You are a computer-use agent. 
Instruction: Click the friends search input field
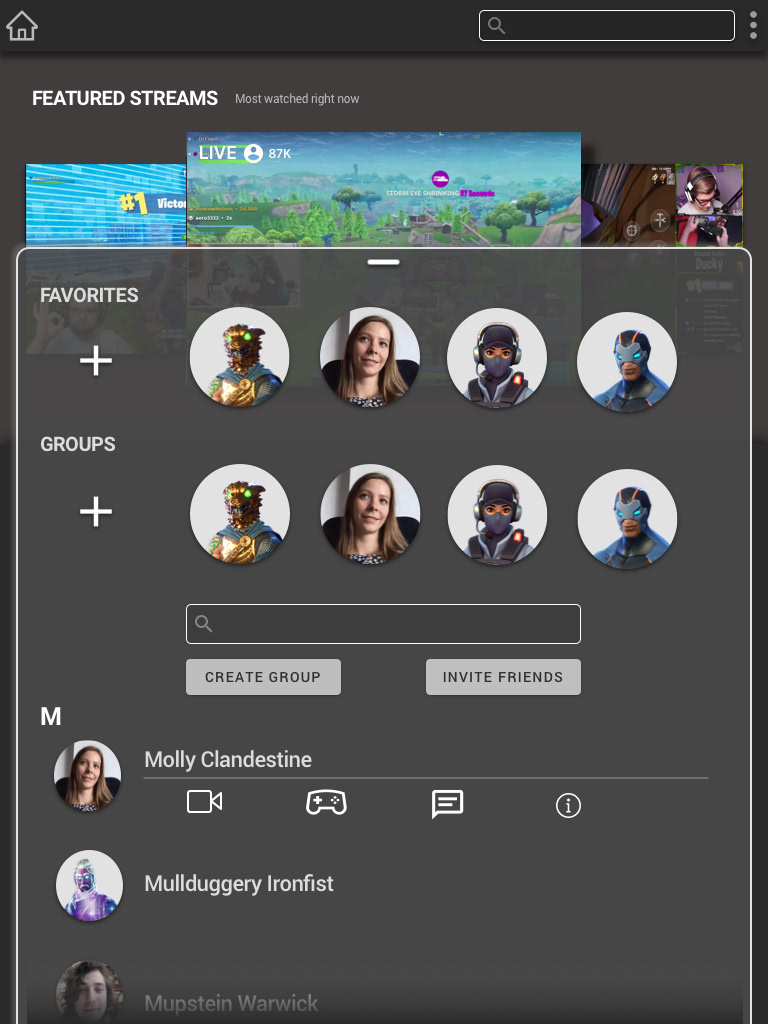point(383,624)
